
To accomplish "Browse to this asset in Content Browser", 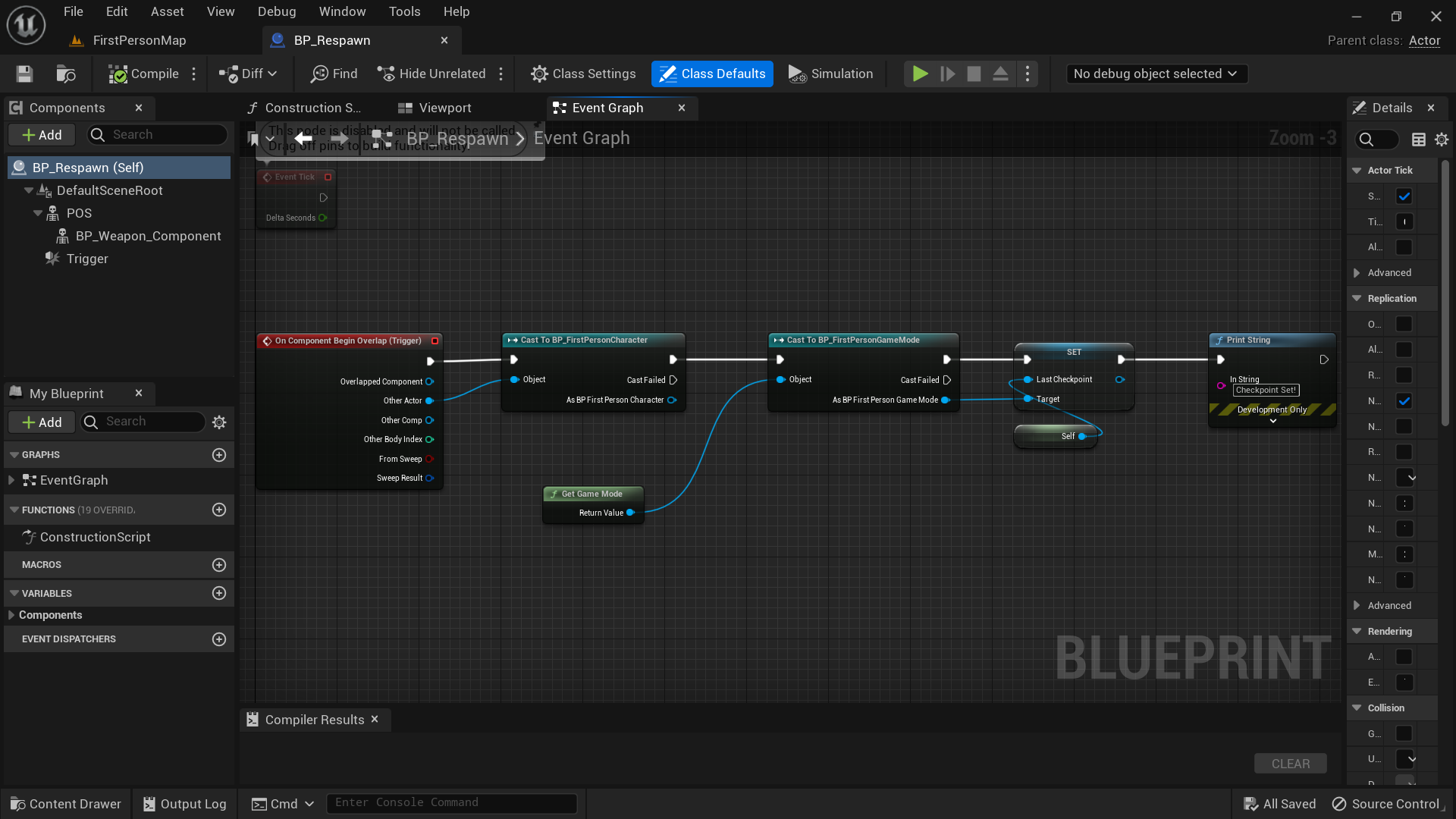I will [x=65, y=74].
